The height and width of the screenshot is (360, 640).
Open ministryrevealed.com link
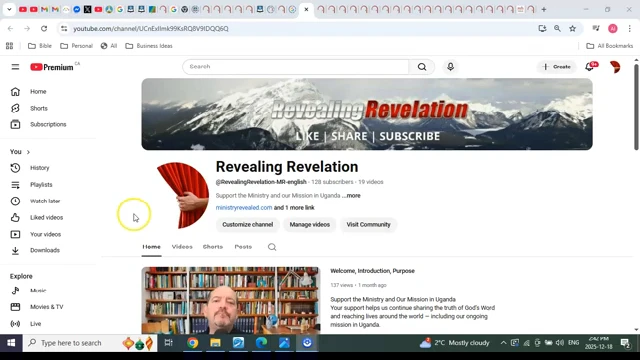coord(244,208)
